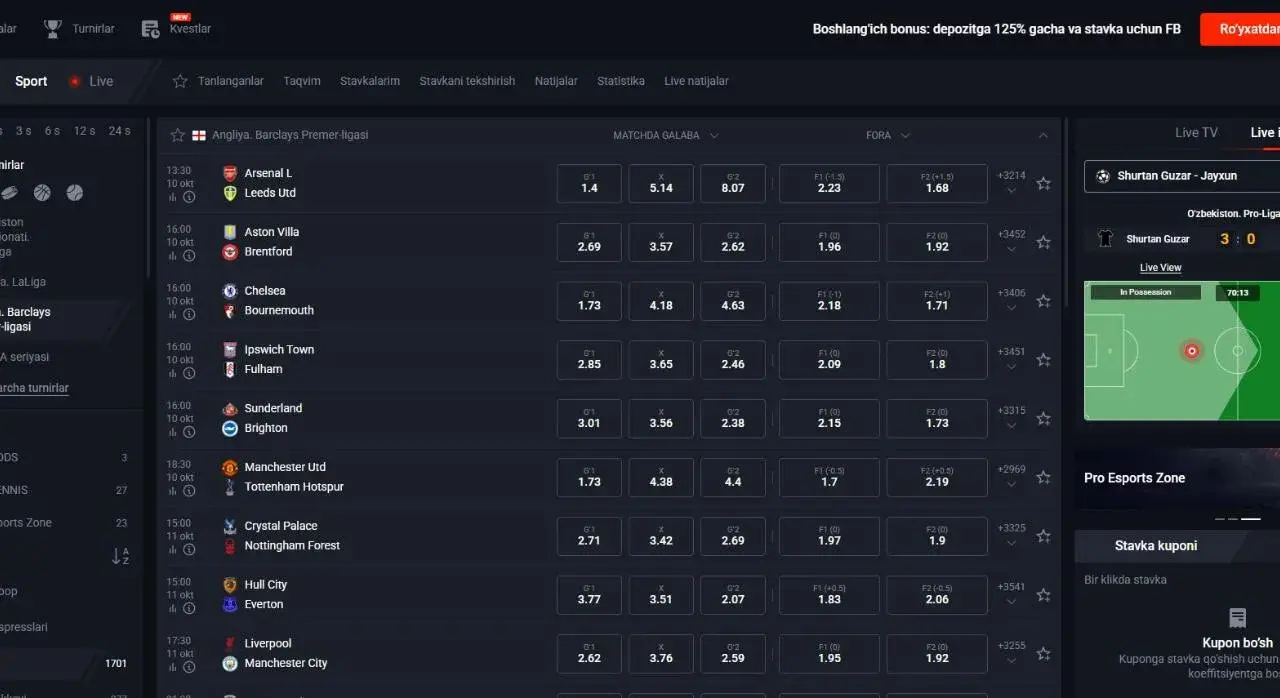Open Natijalar menu item

pos(556,81)
